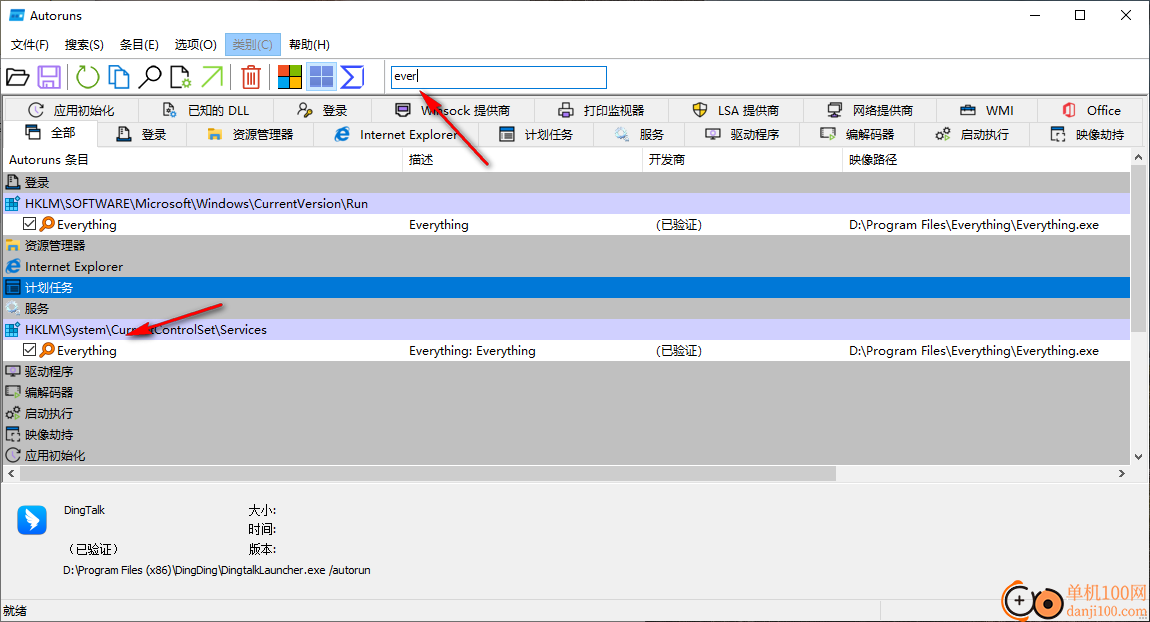The width and height of the screenshot is (1150, 622).
Task: Select HKLM Run registry key row
Action: pos(566,203)
